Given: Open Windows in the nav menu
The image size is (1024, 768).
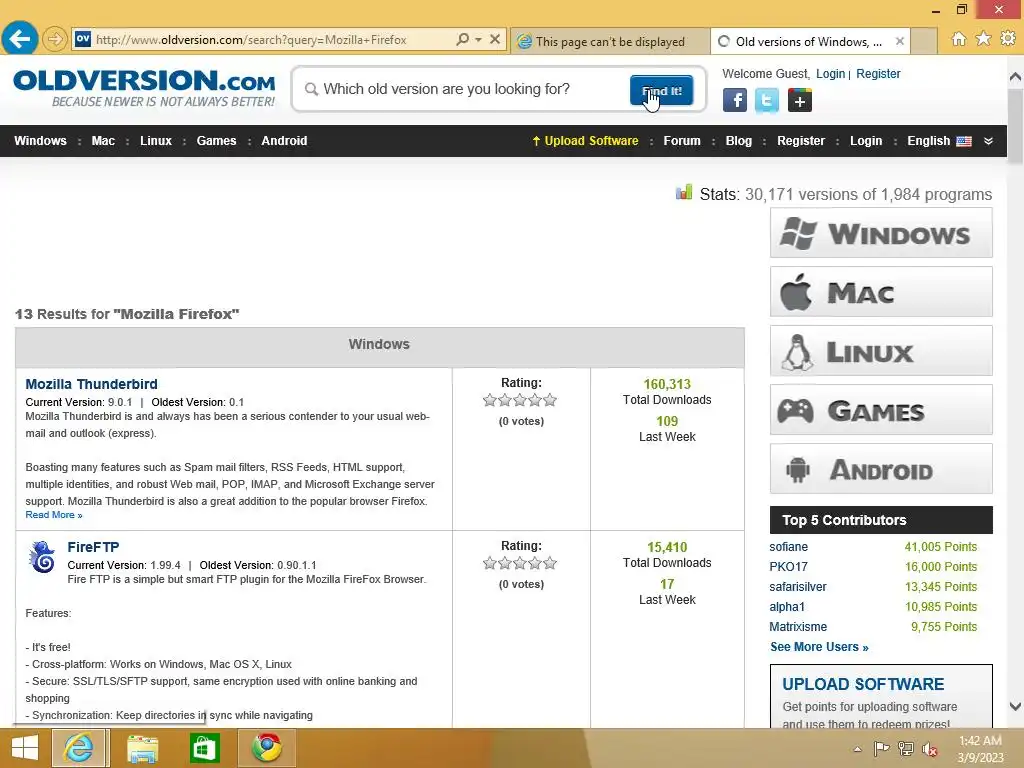Looking at the screenshot, I should pos(40,141).
